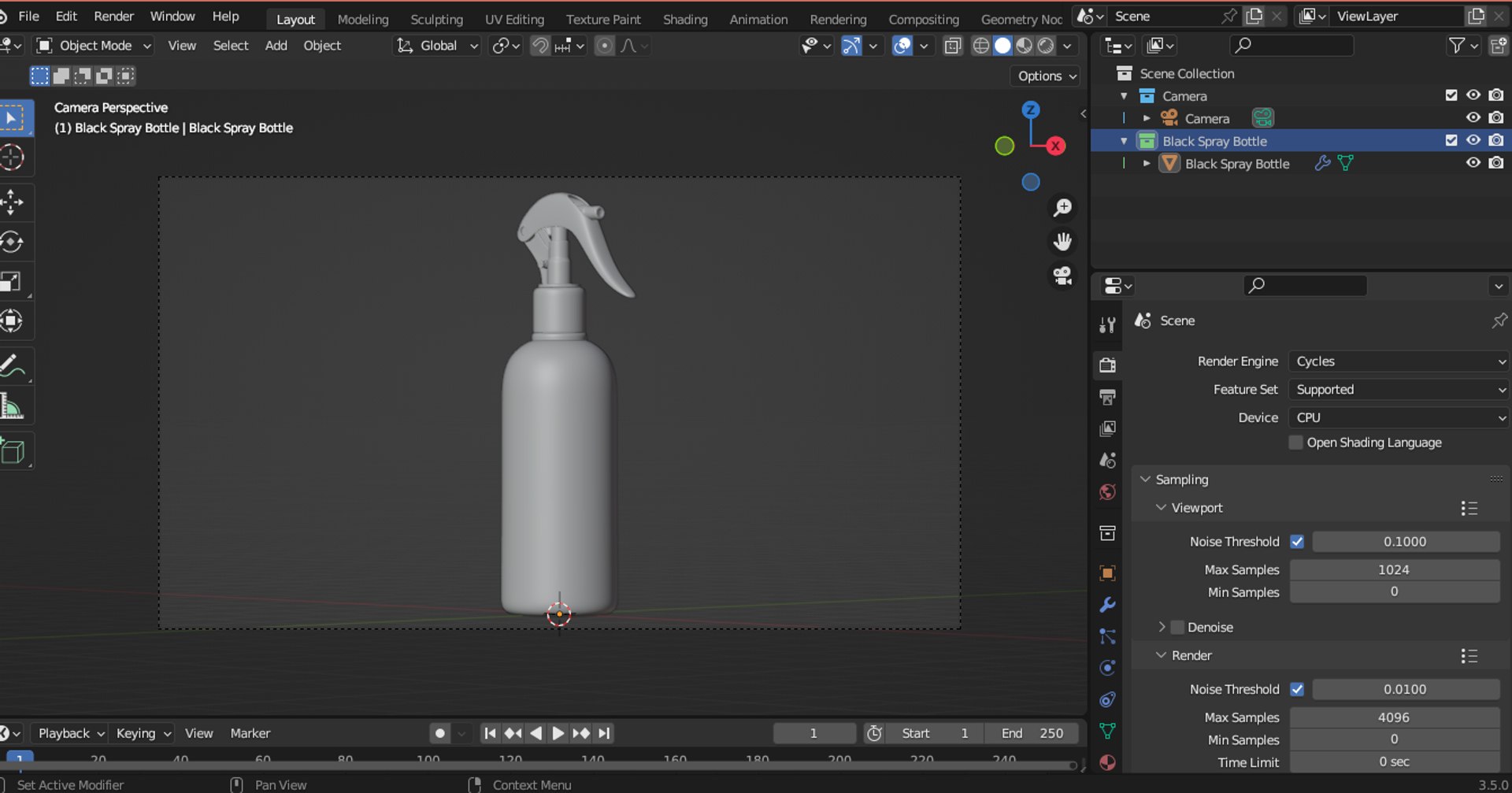Expand the Black Spray Bottle object in outliner
The image size is (1512, 793).
[1147, 164]
